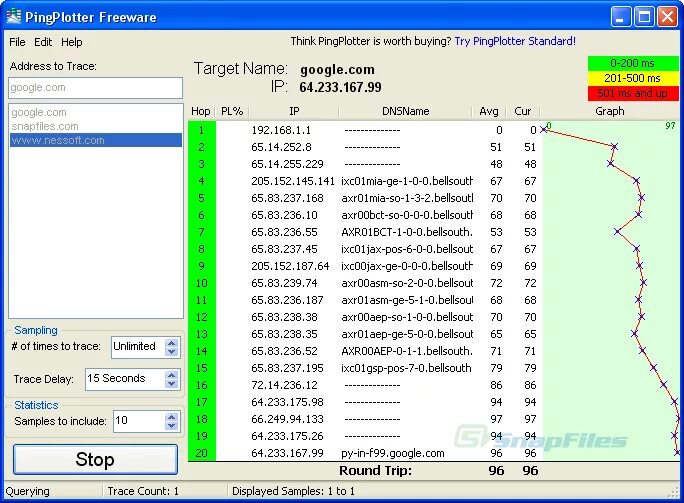Select hop 2 IP 65.14.252.8
This screenshot has width=684, height=503.
click(281, 147)
